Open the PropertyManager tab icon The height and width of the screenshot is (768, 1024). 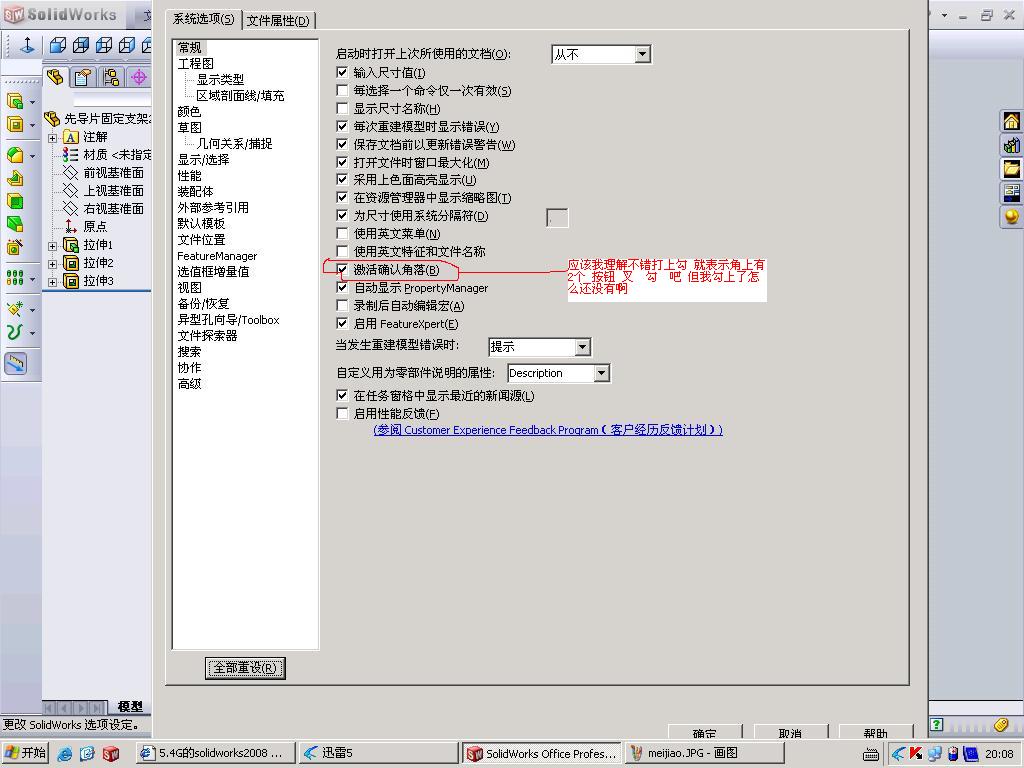83,78
